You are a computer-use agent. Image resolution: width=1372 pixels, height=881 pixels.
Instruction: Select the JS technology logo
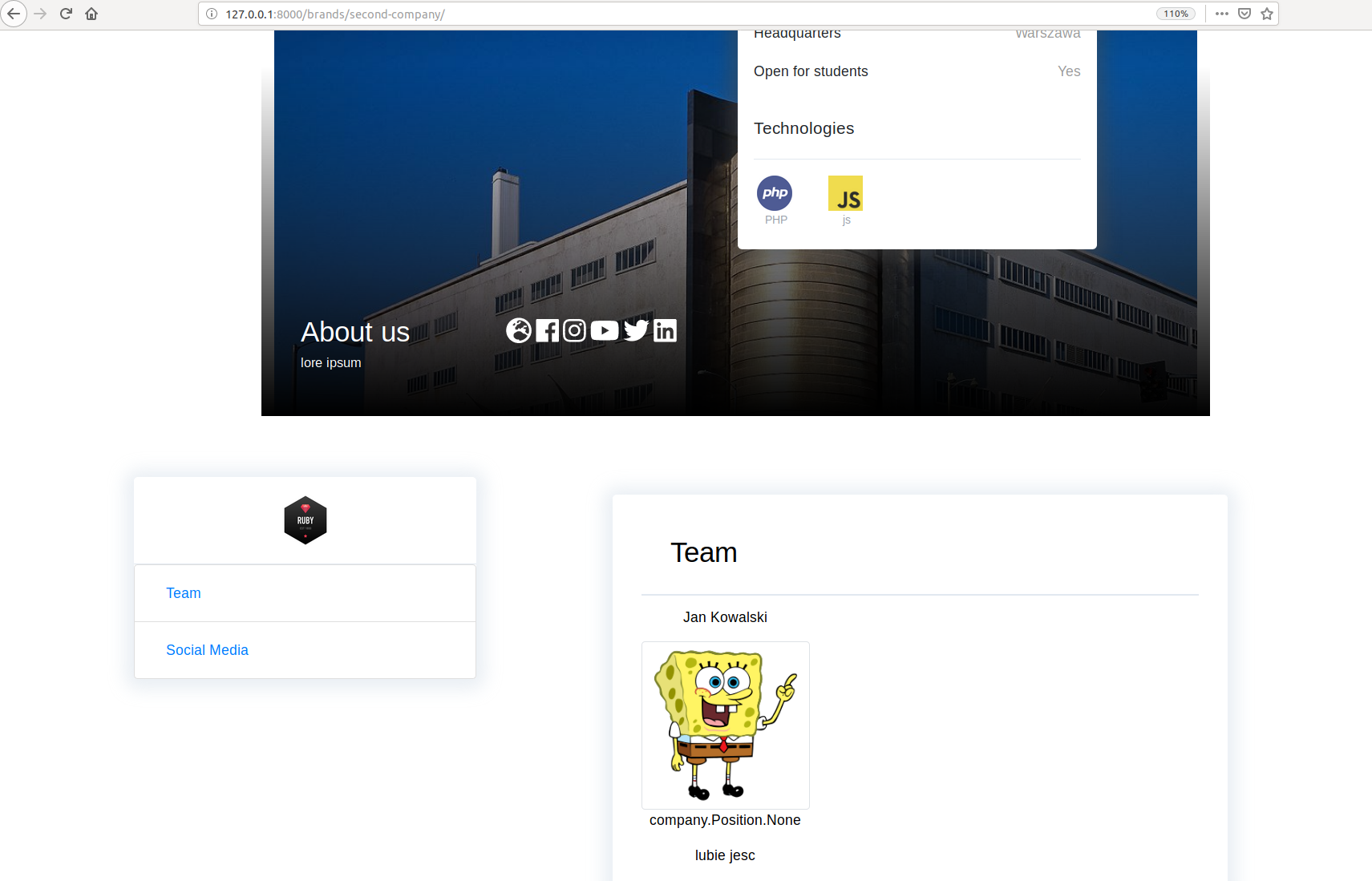point(845,193)
